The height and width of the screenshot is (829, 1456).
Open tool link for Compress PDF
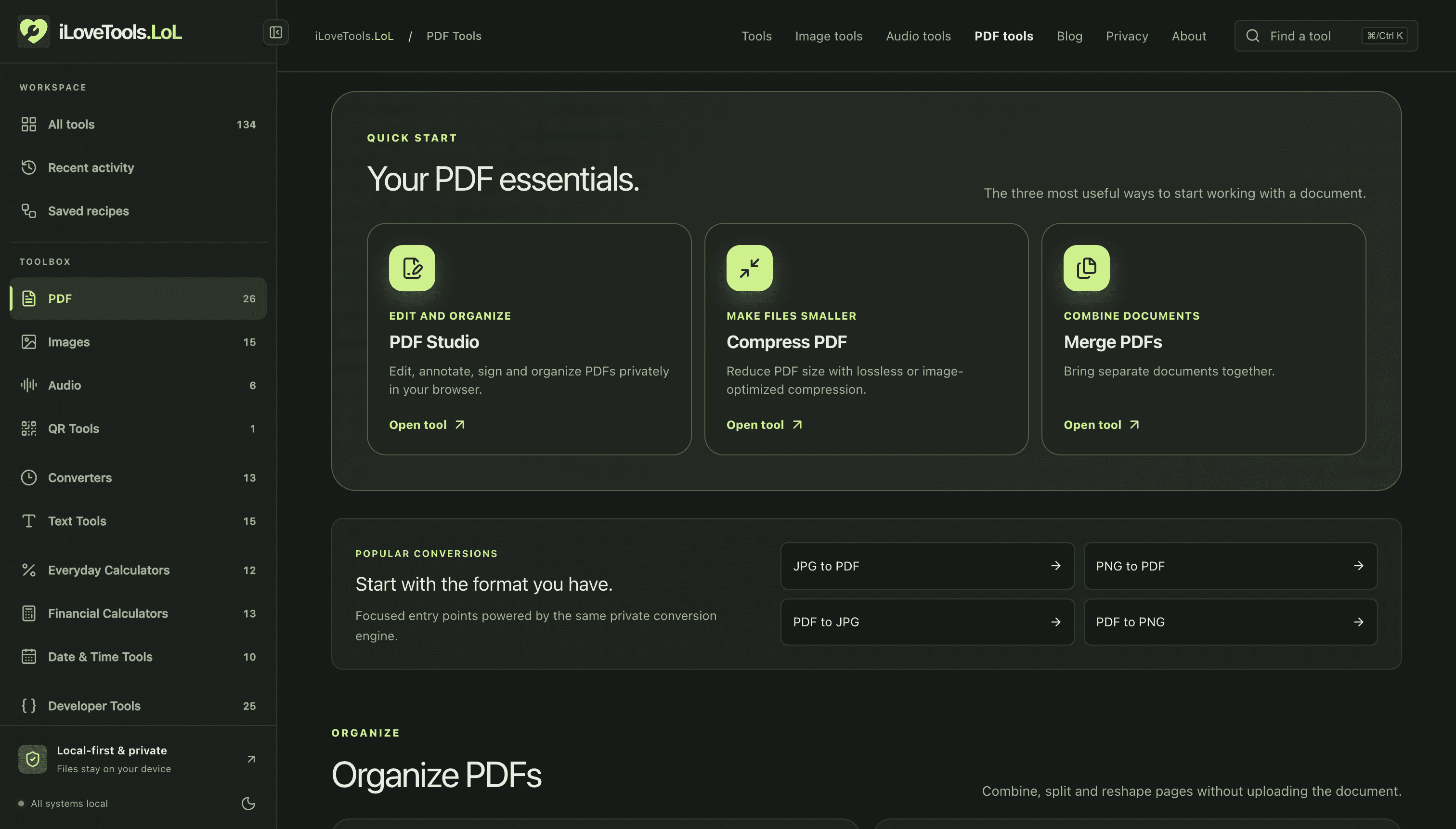pyautogui.click(x=764, y=425)
